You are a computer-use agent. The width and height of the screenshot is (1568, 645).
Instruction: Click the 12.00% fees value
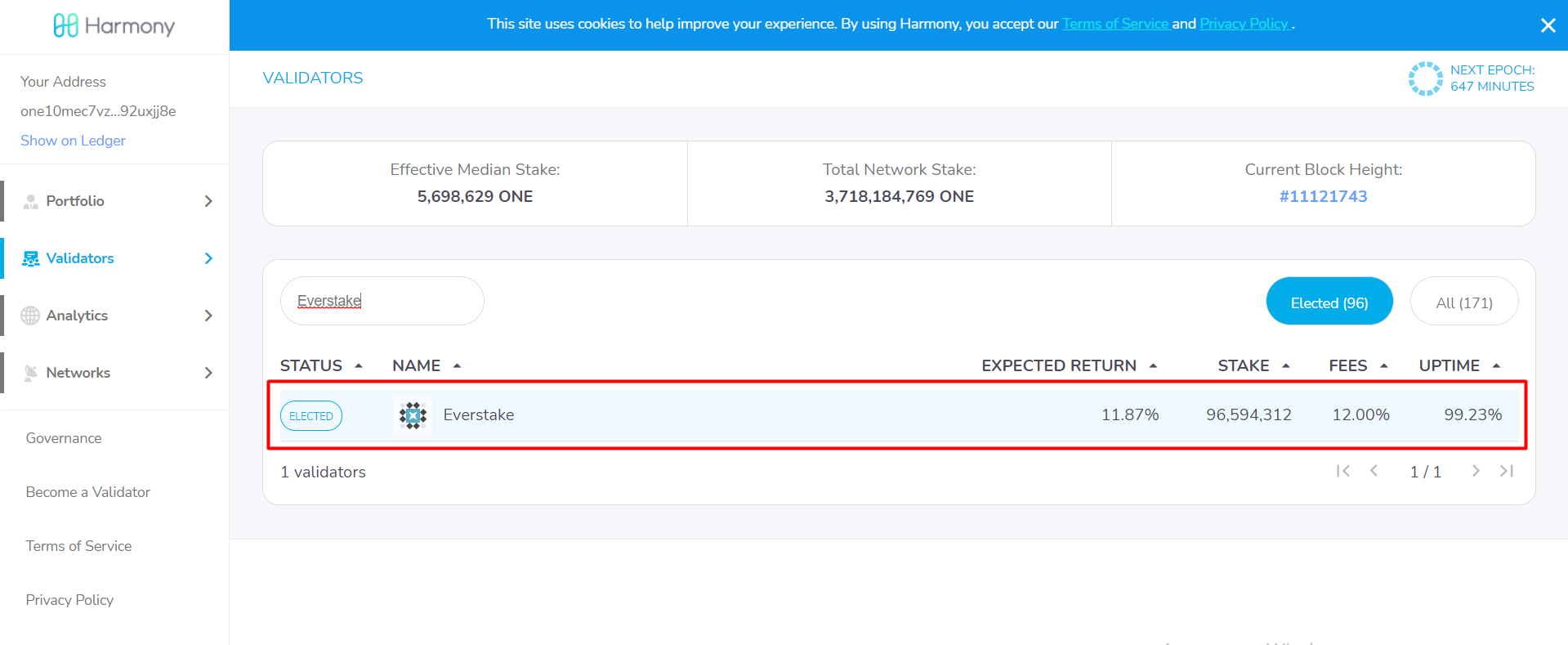pyautogui.click(x=1360, y=414)
